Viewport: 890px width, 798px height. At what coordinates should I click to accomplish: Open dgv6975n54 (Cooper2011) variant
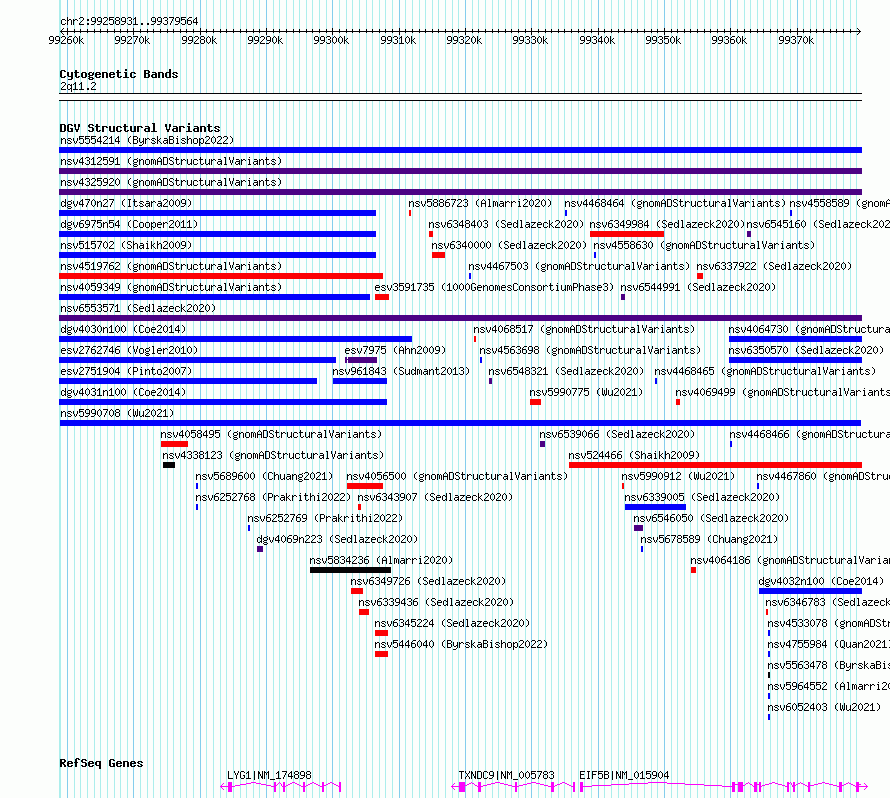pyautogui.click(x=129, y=224)
